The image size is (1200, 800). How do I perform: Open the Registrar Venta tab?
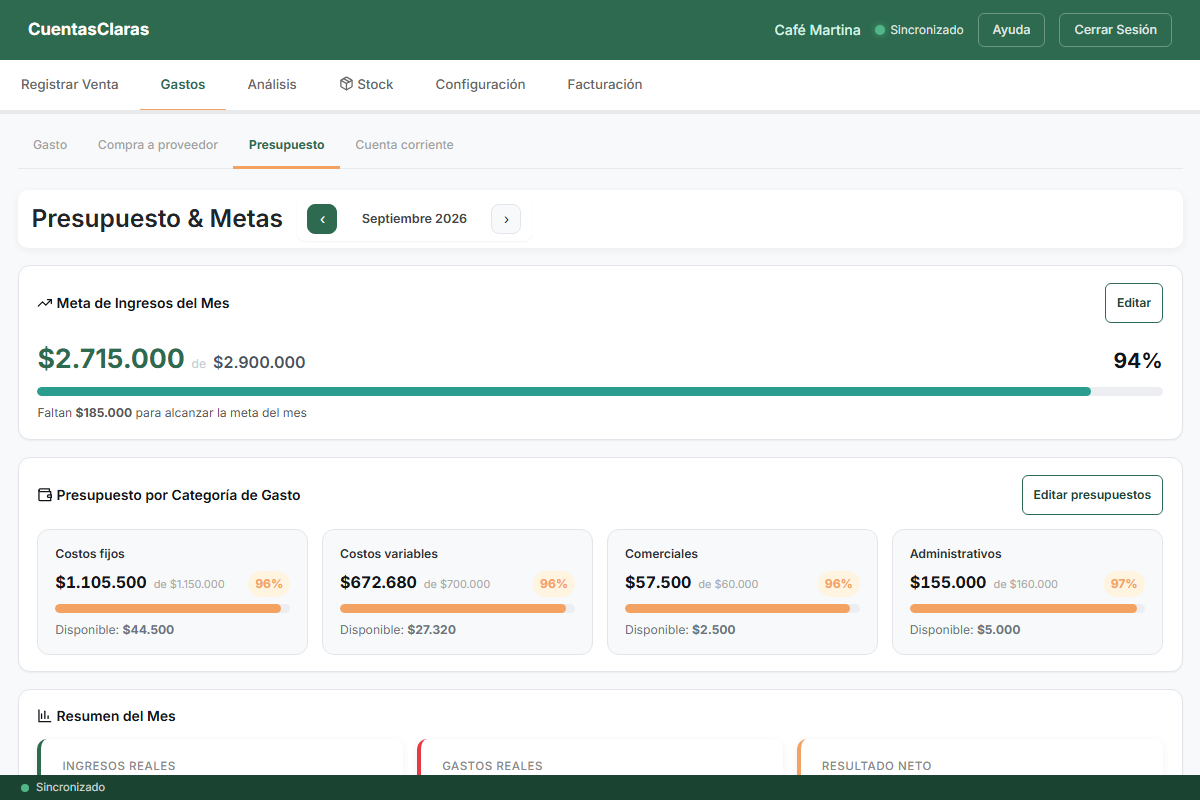pos(70,85)
